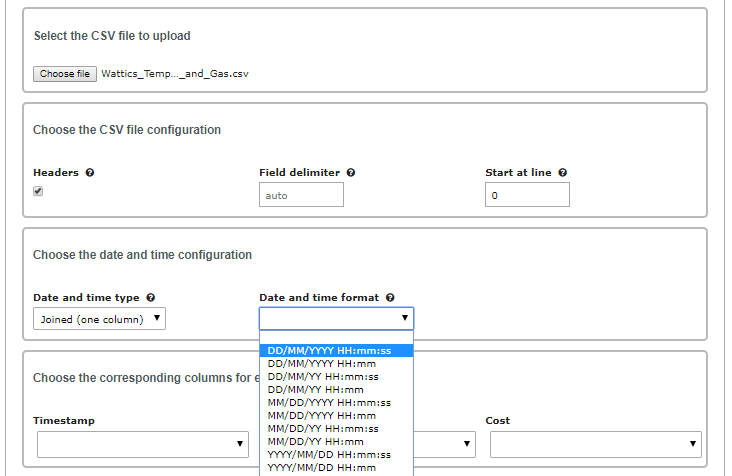Click the Field delimiter help icon
The image size is (732, 476).
pos(351,173)
